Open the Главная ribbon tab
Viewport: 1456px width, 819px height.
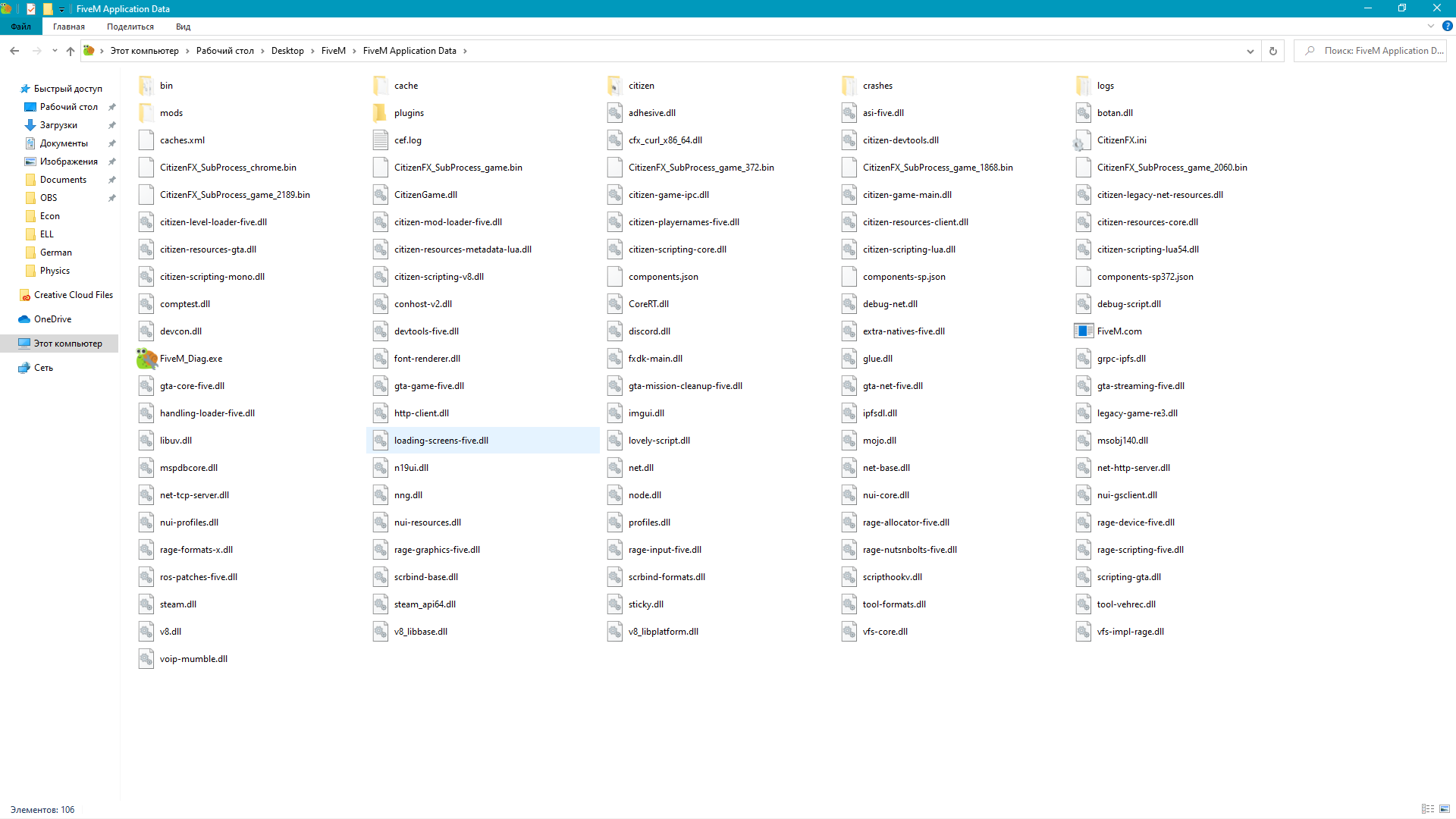point(69,27)
